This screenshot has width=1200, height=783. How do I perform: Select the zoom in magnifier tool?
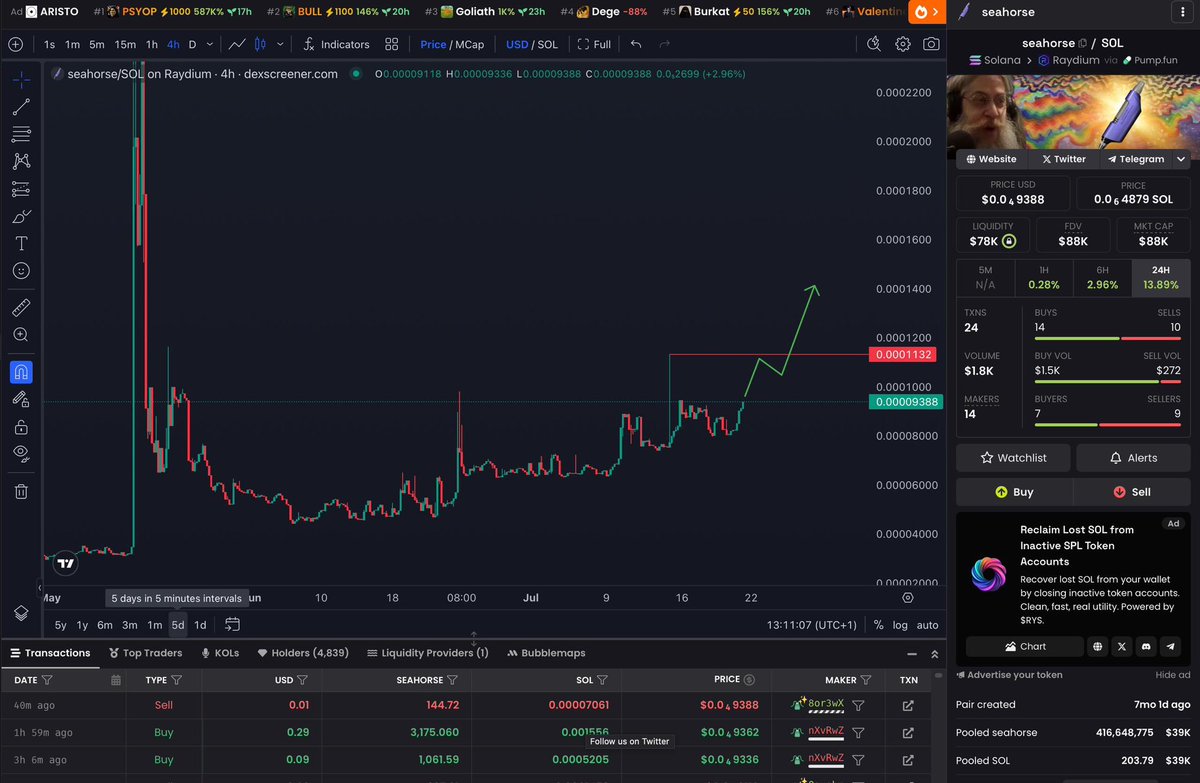(21, 335)
